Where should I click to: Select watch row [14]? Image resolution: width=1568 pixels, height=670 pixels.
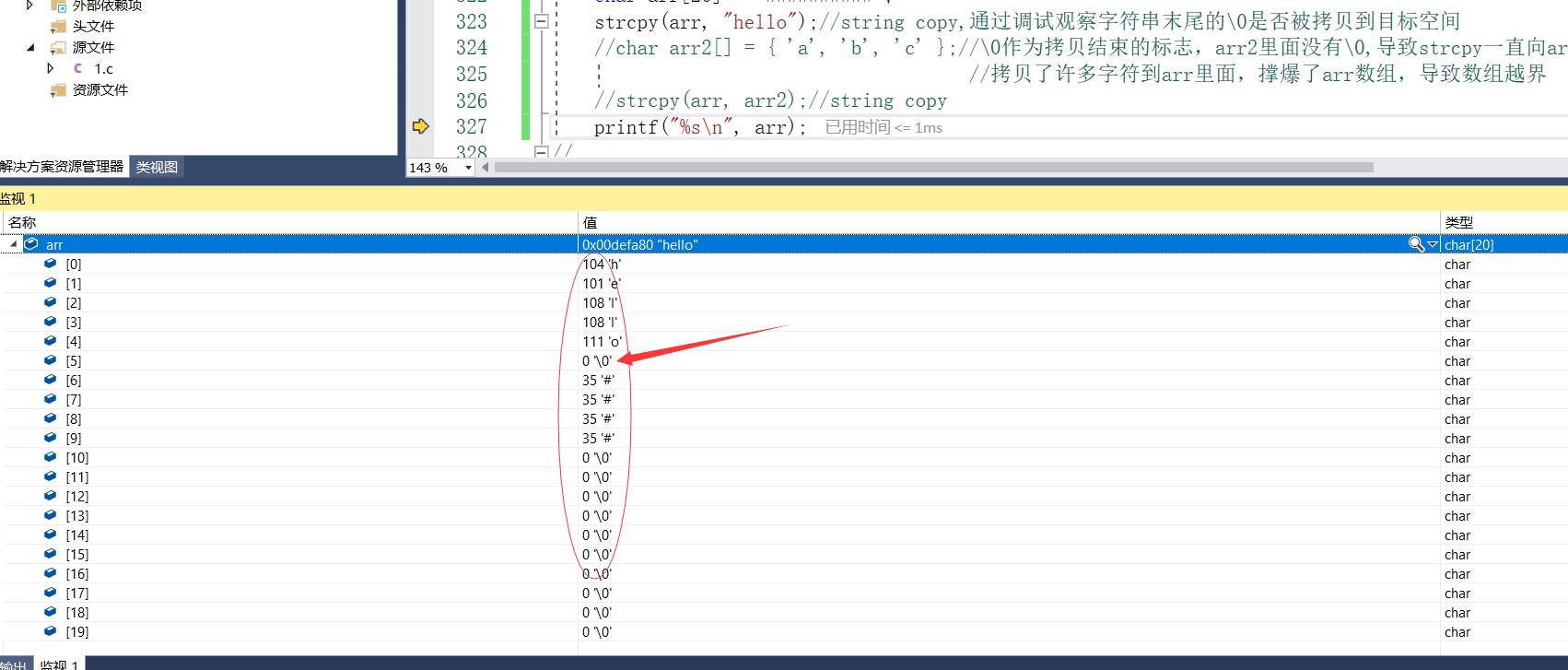784,535
